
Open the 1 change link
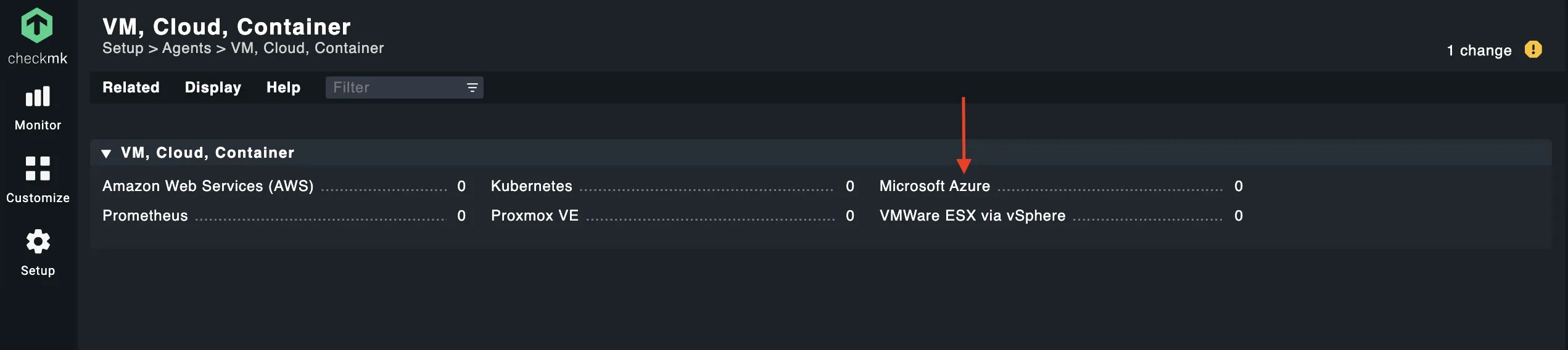1479,51
